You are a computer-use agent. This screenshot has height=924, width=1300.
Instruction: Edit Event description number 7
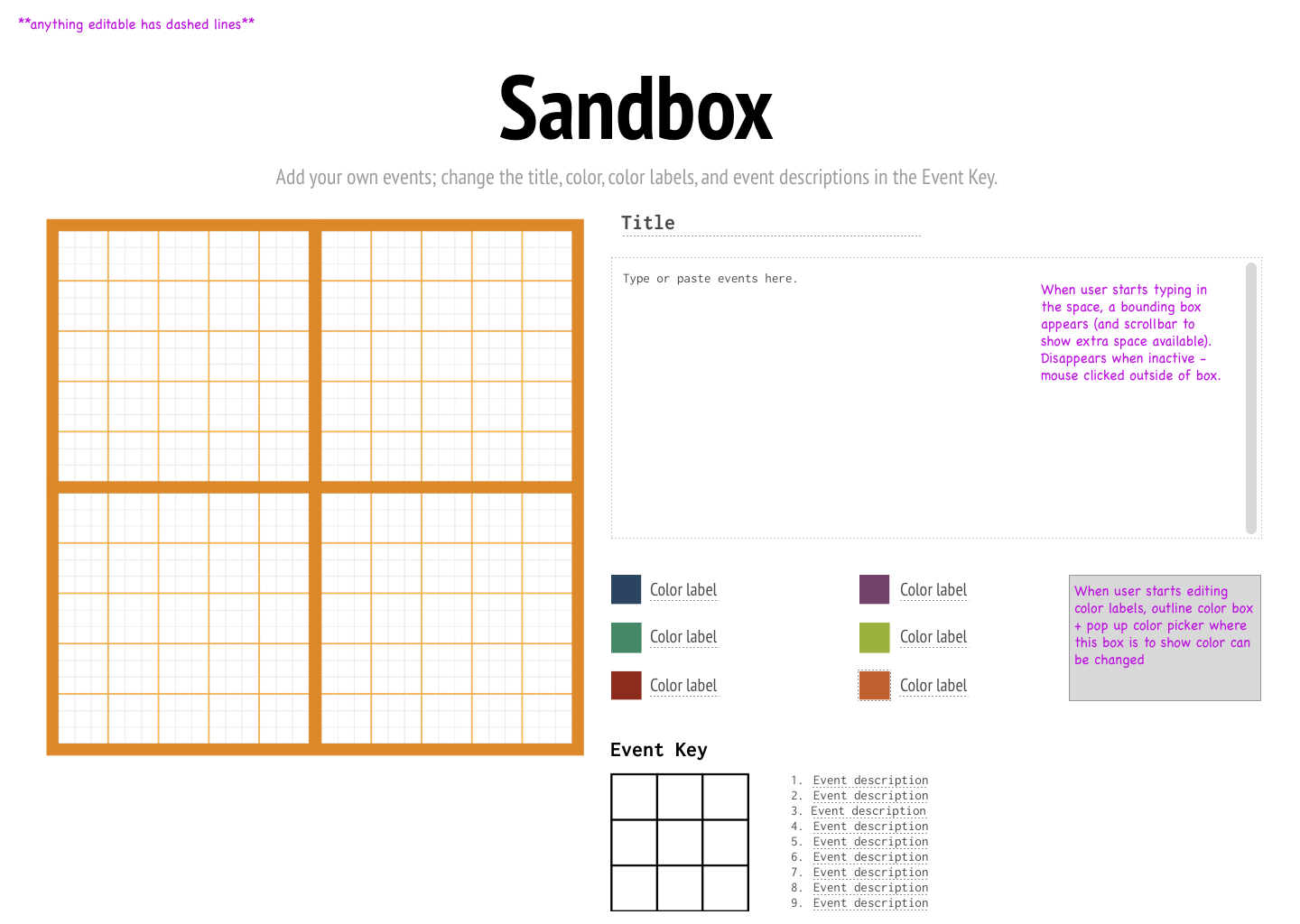pyautogui.click(x=870, y=873)
